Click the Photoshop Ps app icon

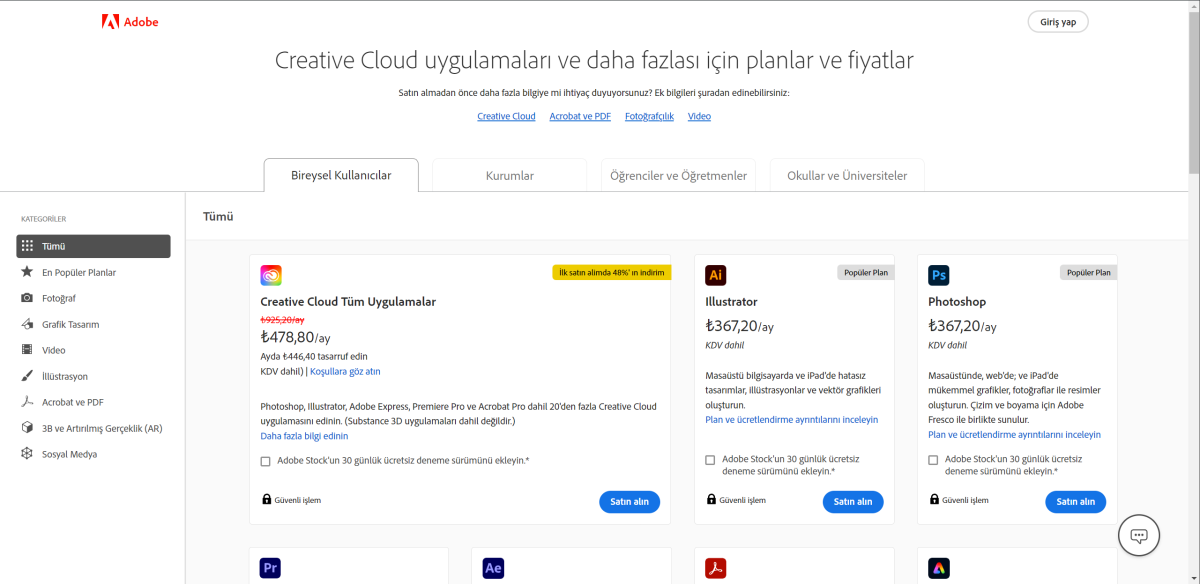point(939,275)
